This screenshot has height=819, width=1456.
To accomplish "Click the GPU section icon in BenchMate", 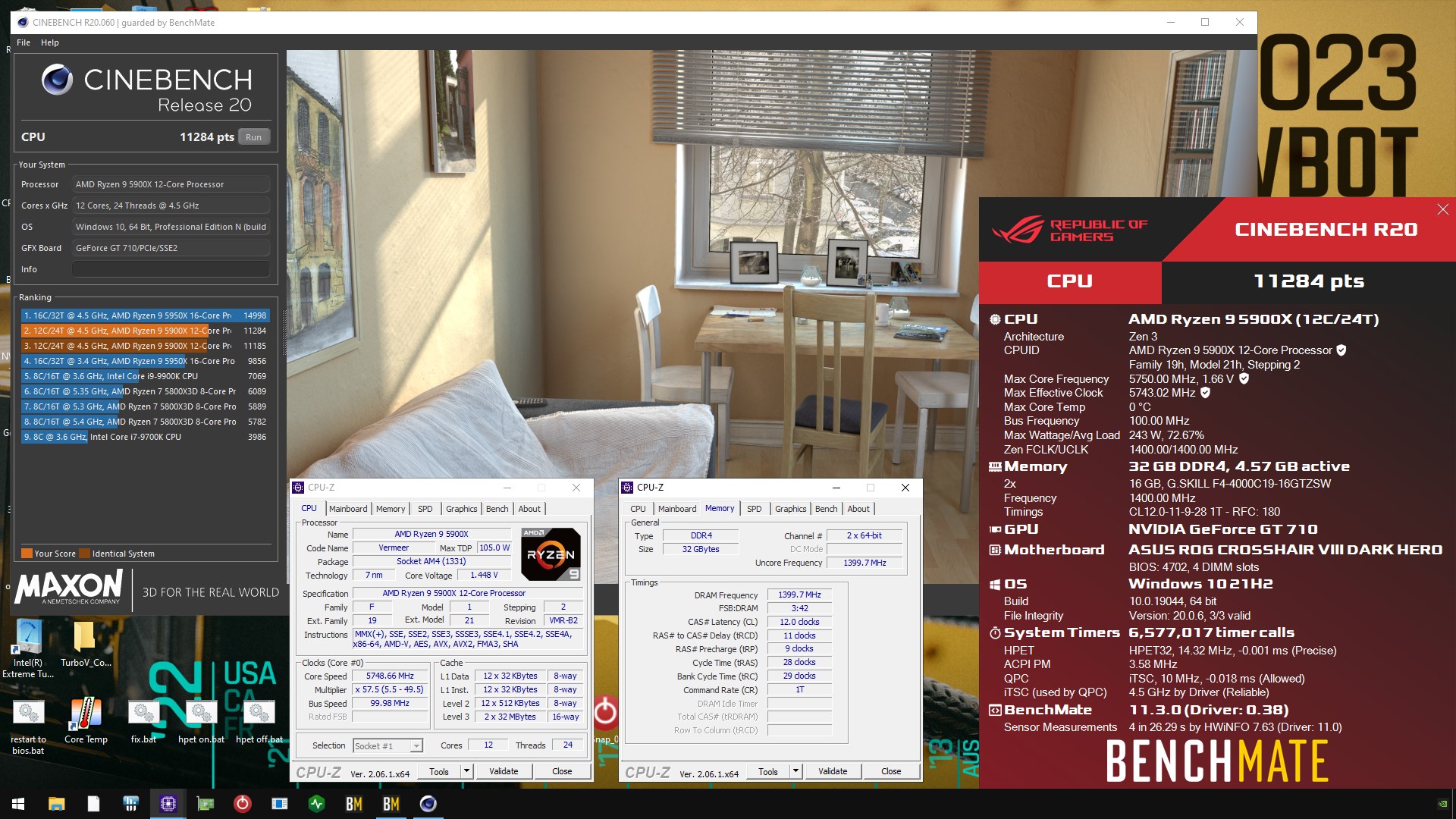I will point(995,529).
